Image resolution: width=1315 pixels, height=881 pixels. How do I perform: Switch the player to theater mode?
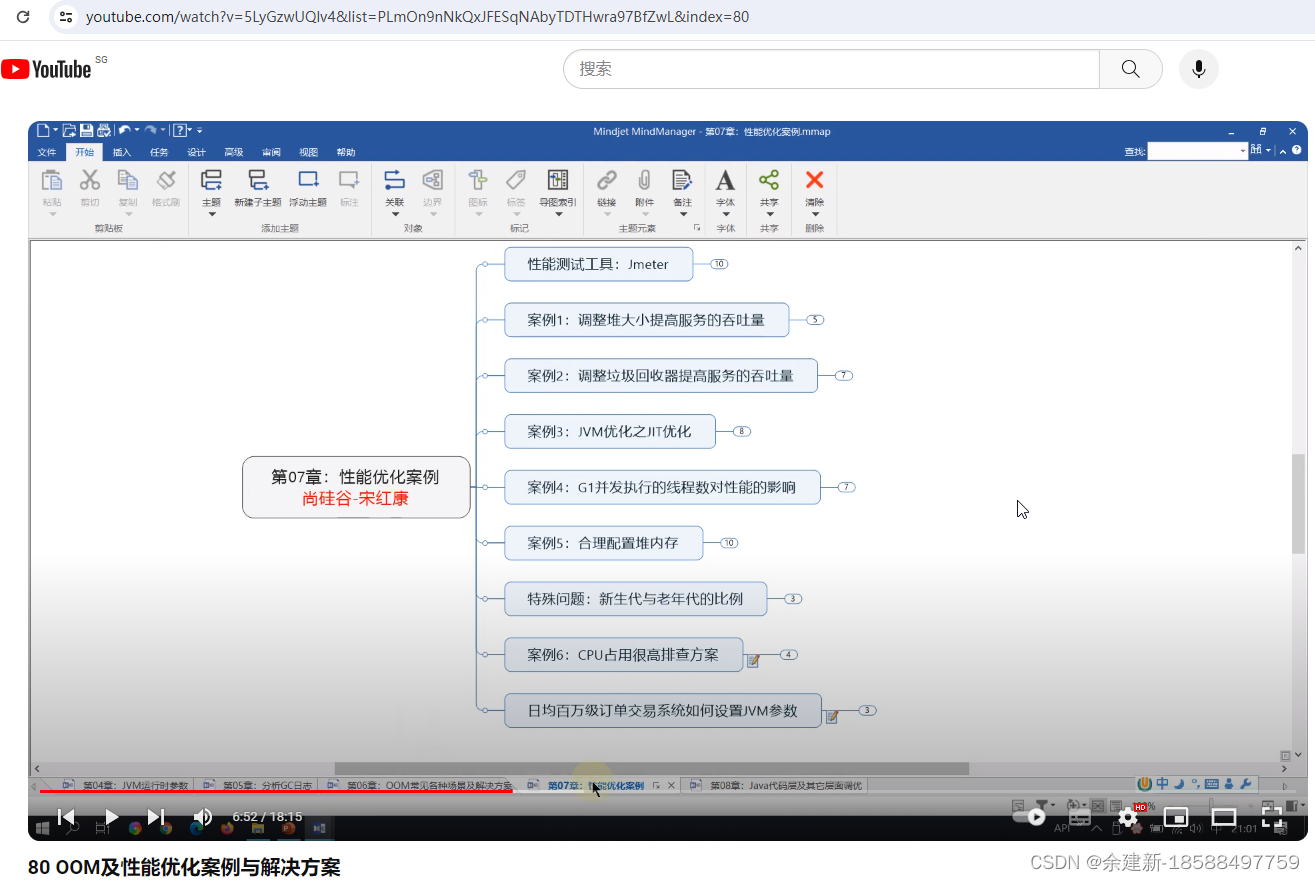point(1224,817)
